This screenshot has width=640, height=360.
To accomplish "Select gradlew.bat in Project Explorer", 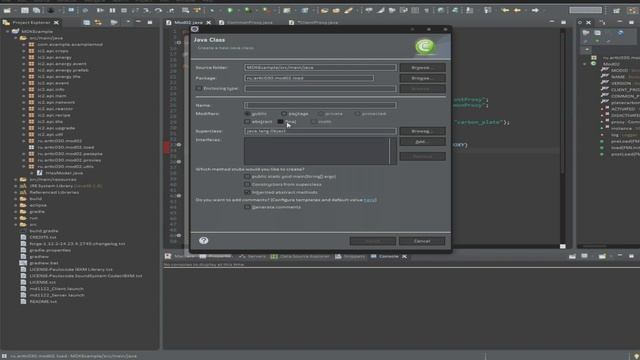I will click(x=44, y=263).
